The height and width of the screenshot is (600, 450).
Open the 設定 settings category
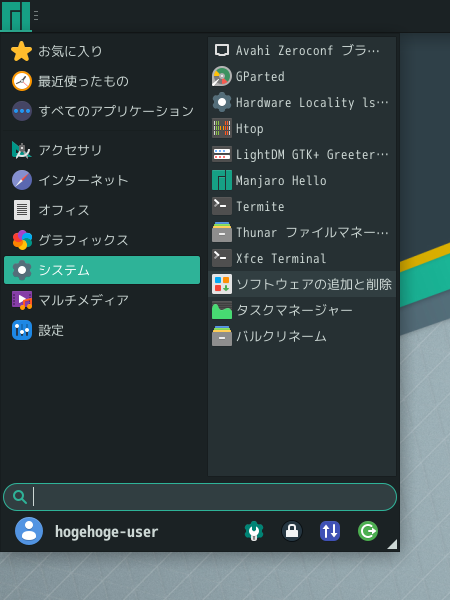[102, 330]
